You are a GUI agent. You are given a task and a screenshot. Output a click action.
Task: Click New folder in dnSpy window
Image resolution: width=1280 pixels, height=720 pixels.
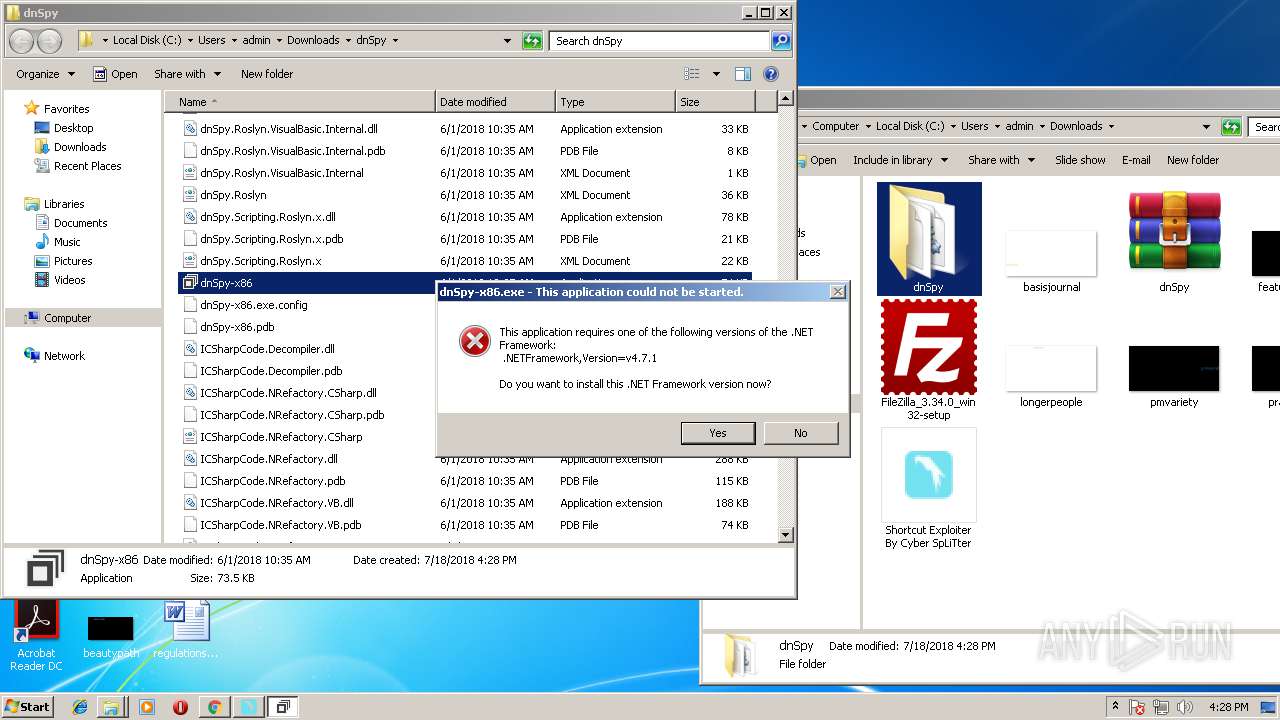click(267, 74)
